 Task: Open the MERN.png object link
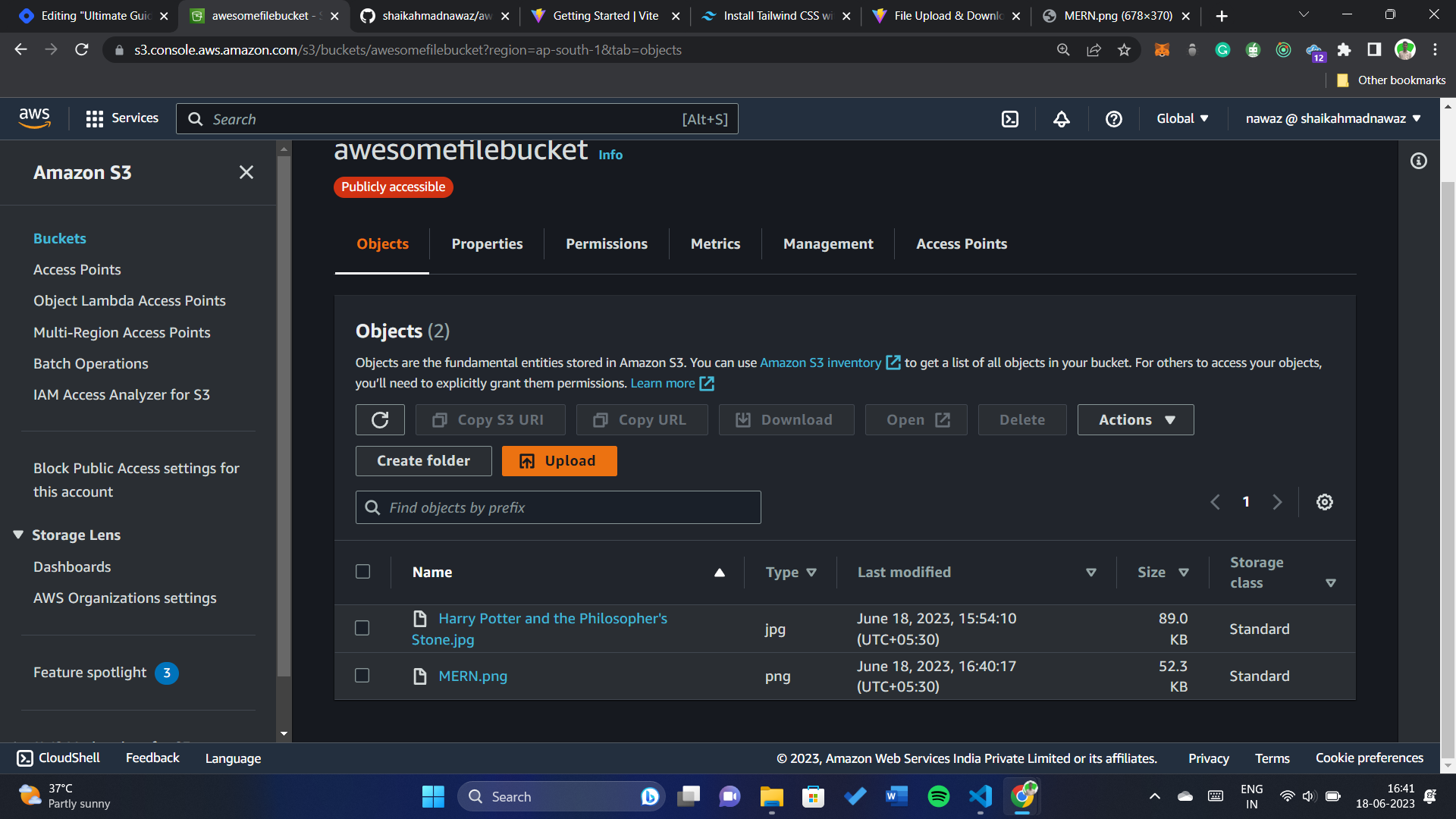coord(472,676)
